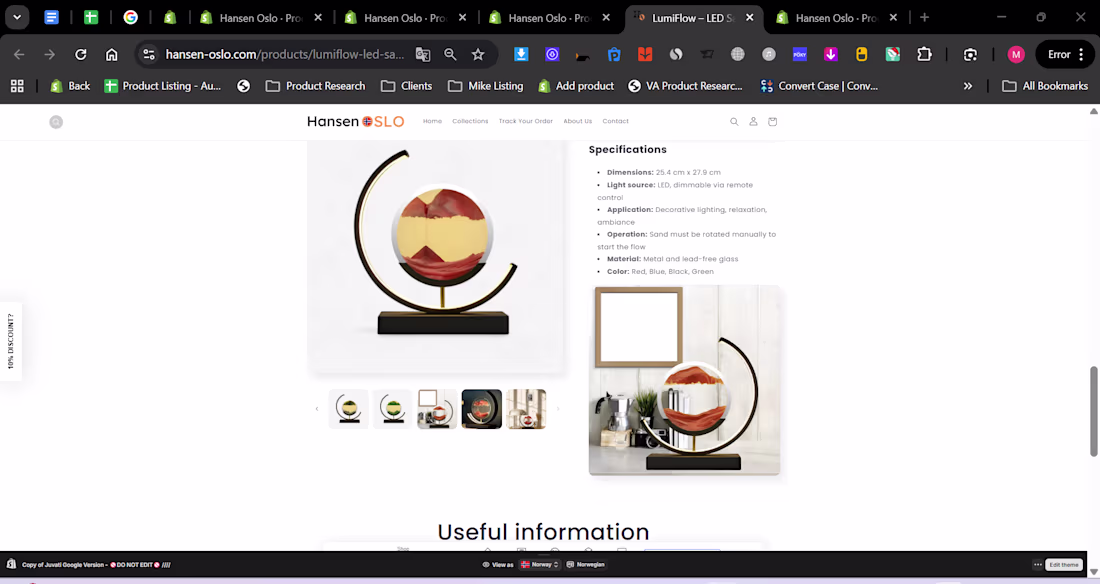Open the Clients bookmark folder
Image resolution: width=1100 pixels, height=584 pixels.
(x=407, y=86)
